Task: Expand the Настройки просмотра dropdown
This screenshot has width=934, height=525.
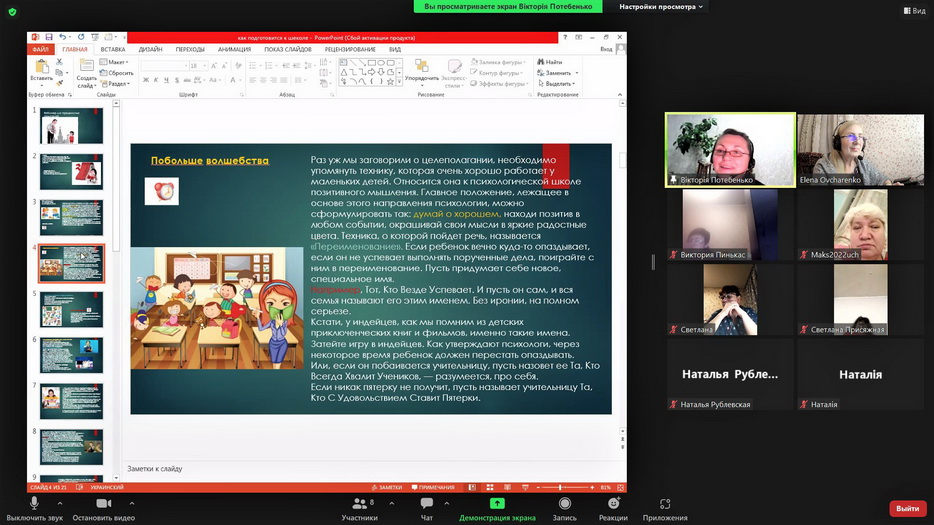Action: tap(661, 6)
